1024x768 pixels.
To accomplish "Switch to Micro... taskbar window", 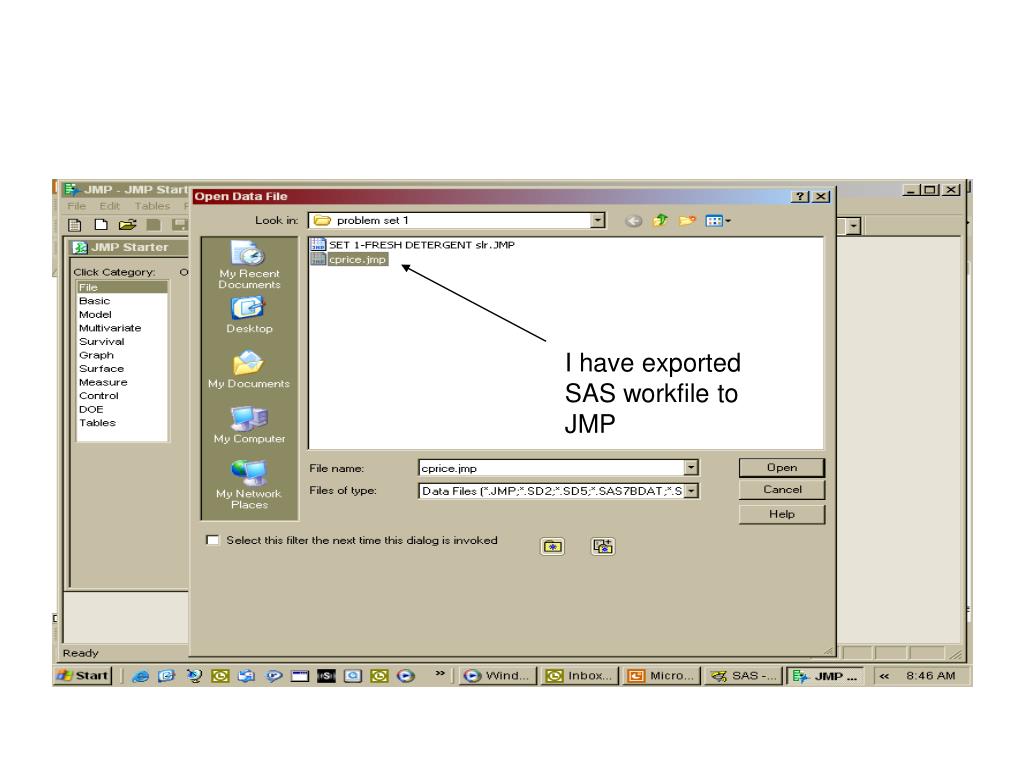I will point(662,676).
